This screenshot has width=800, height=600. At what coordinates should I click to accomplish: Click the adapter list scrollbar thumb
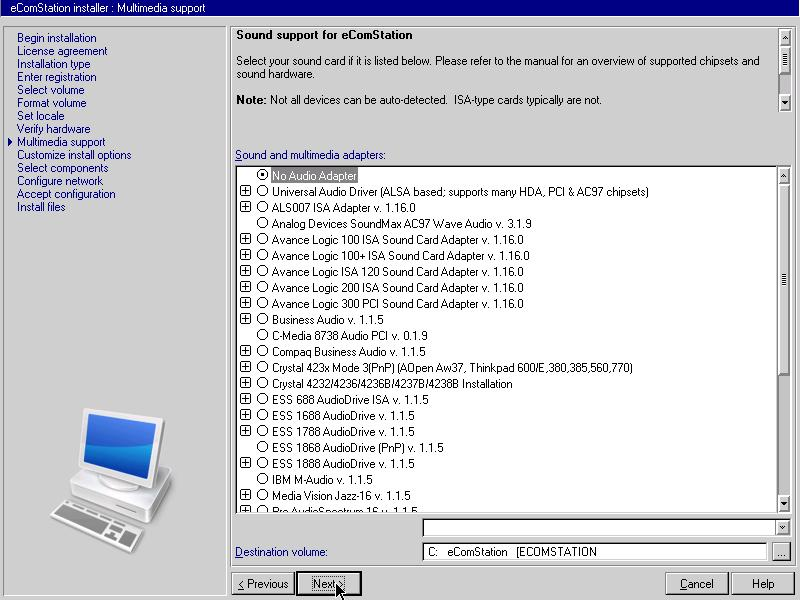point(784,280)
